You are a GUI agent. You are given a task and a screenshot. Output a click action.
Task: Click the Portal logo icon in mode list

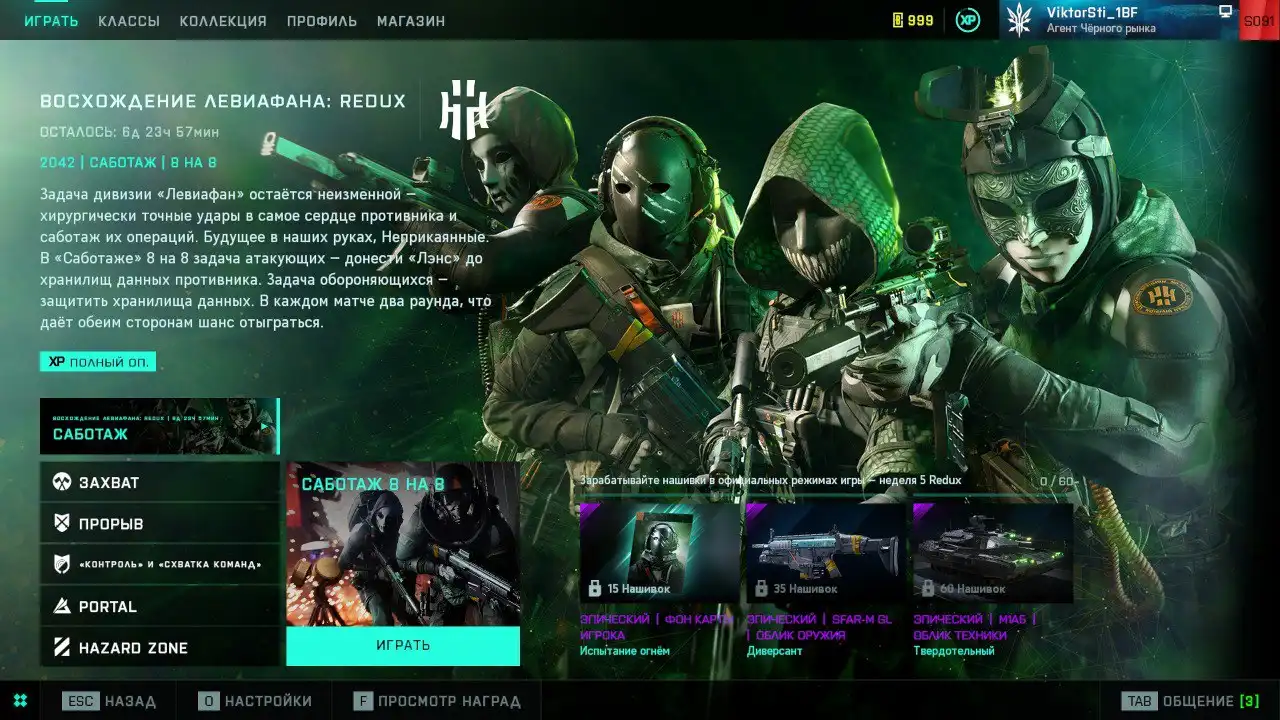coord(62,606)
